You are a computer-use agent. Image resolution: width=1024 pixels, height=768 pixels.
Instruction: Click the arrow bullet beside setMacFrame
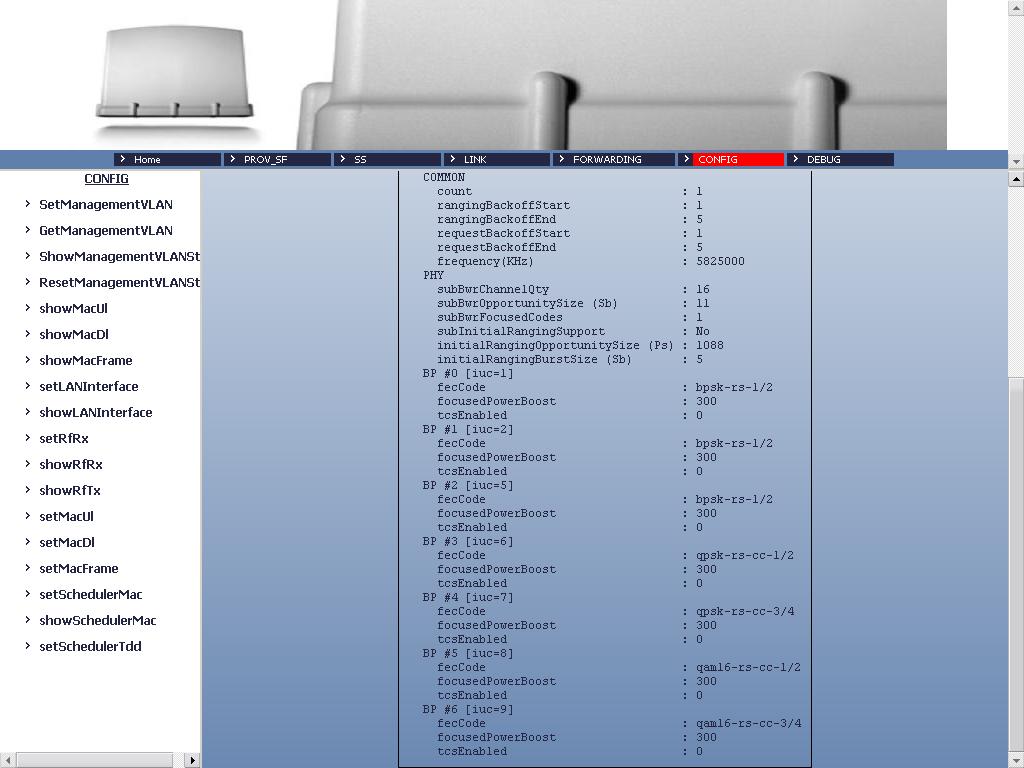coord(27,568)
